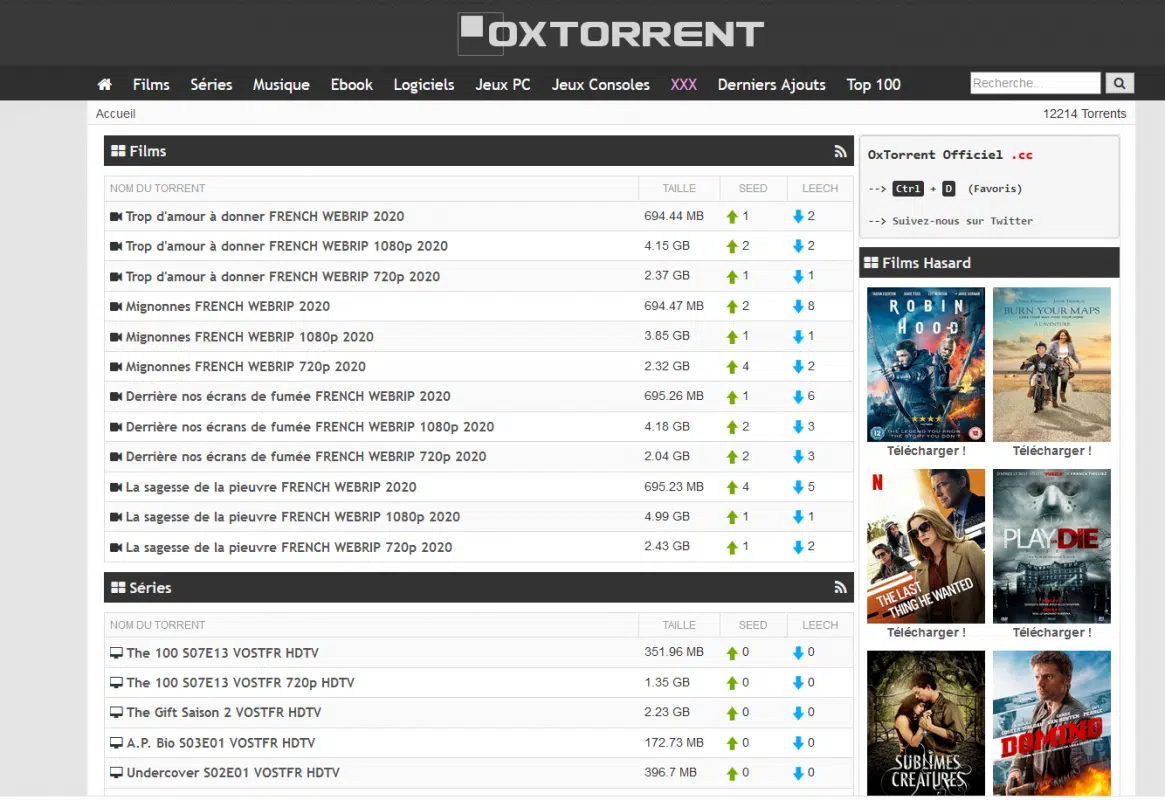Click the 694.47 MB size cell
The width and height of the screenshot is (1165, 800).
click(x=674, y=305)
